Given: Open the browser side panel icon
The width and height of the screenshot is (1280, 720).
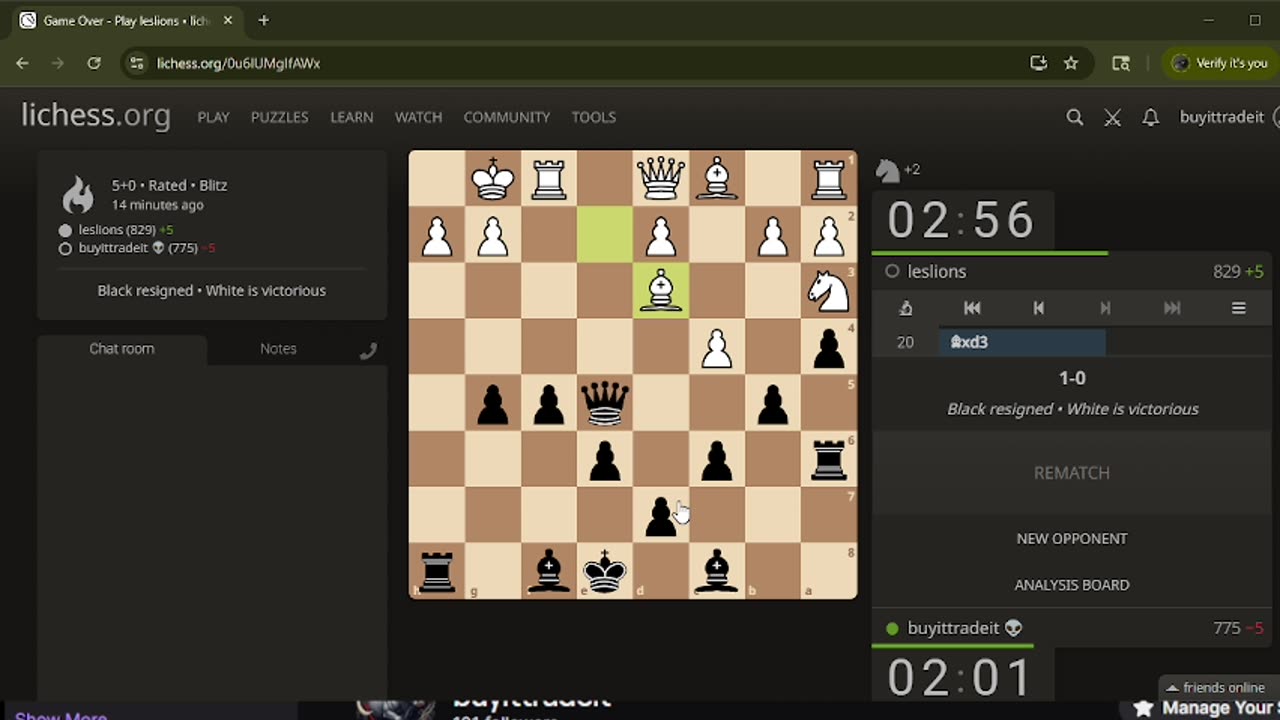Looking at the screenshot, I should pyautogui.click(x=1121, y=63).
